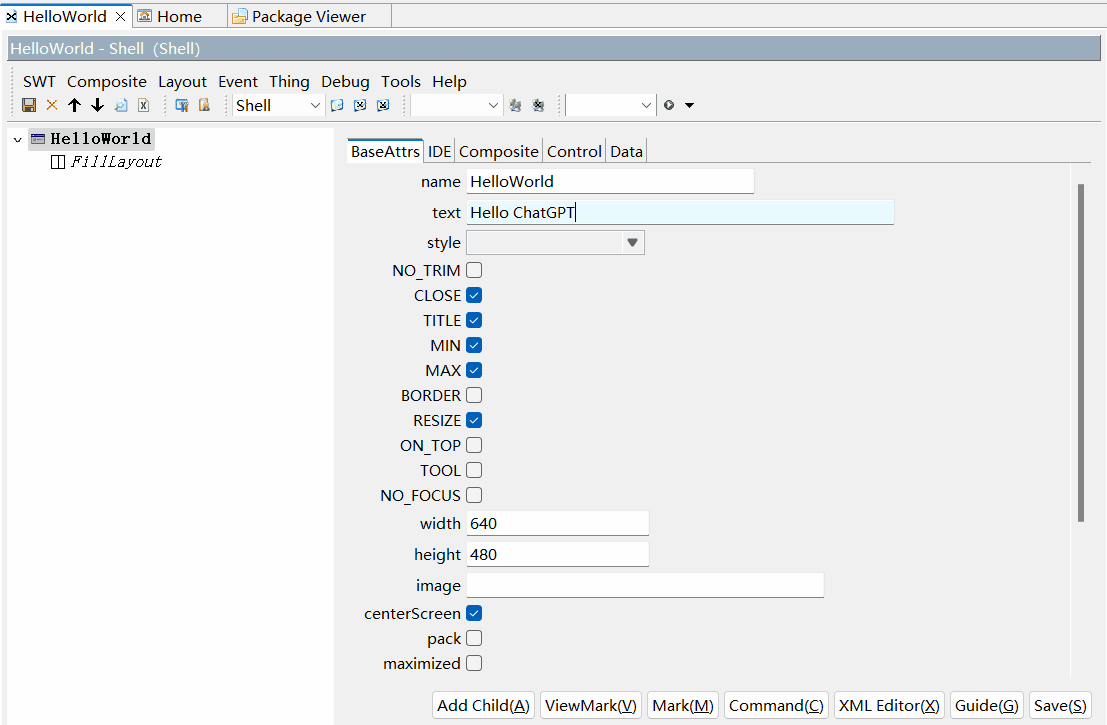Click the move up arrow icon

click(74, 105)
